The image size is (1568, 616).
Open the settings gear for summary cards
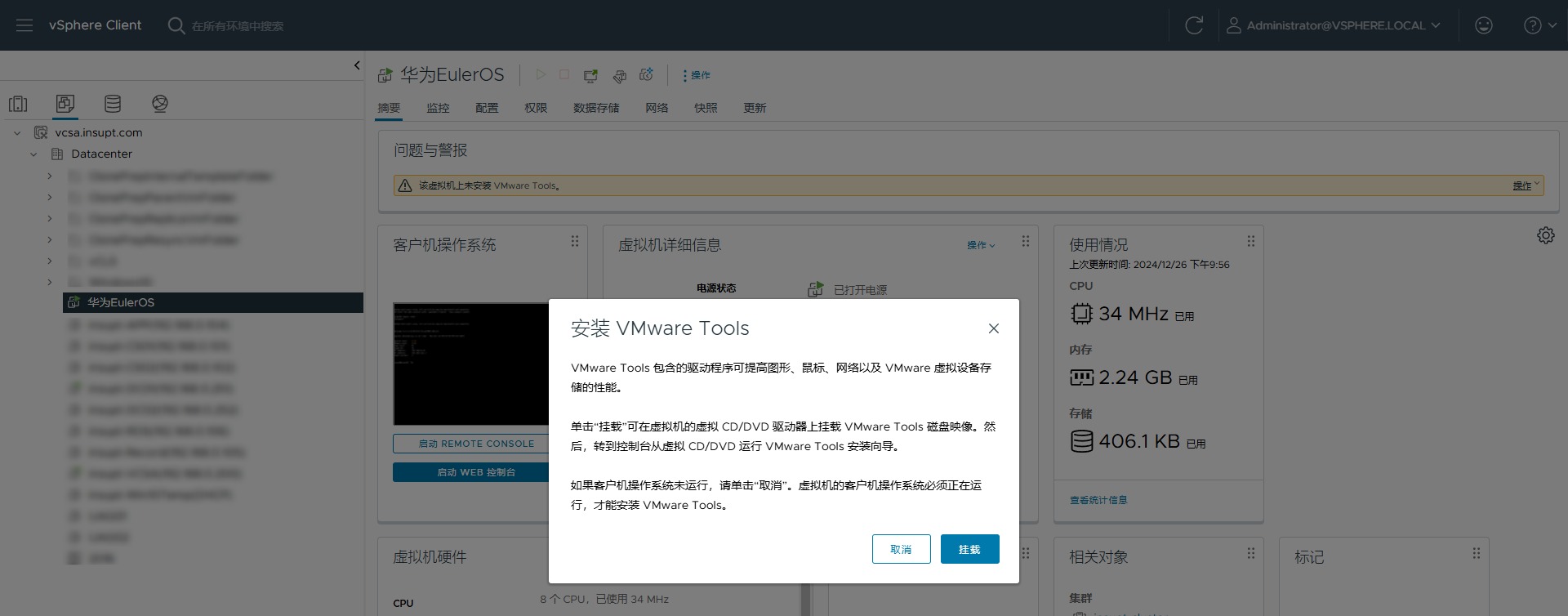tap(1545, 235)
